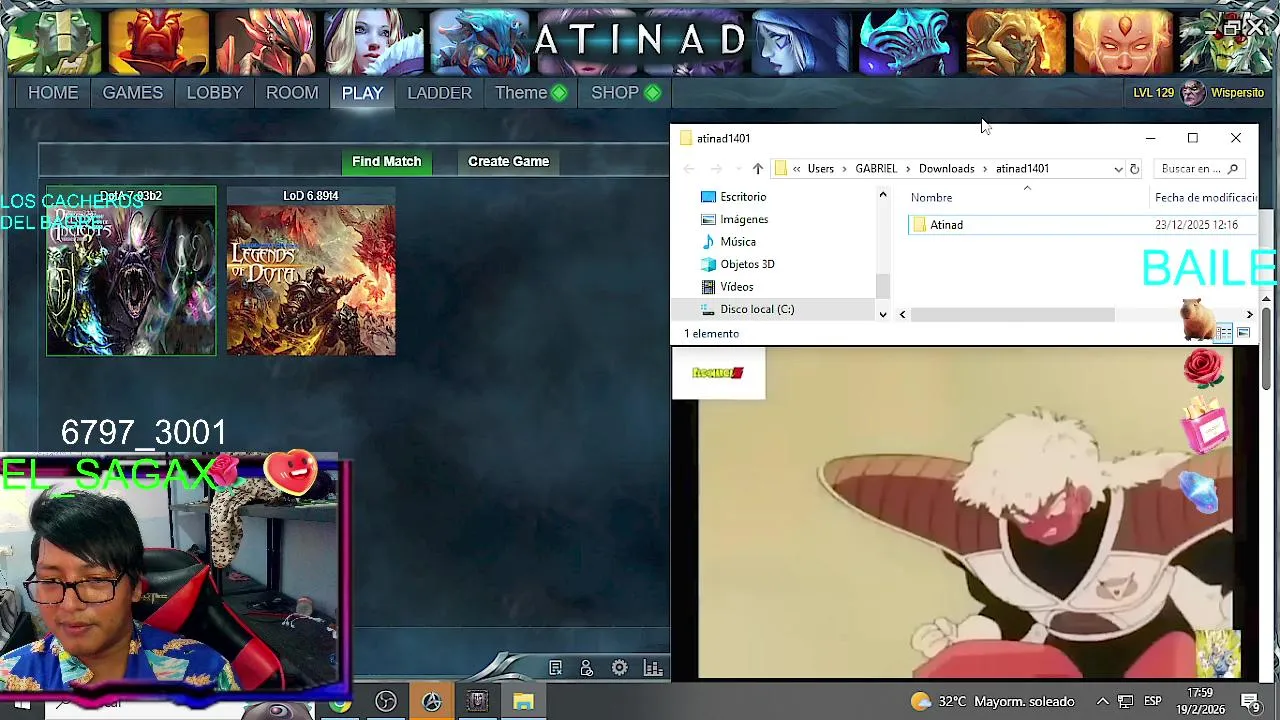The image size is (1280, 720).
Task: Select Vídeos in the navigation pane
Action: (737, 287)
